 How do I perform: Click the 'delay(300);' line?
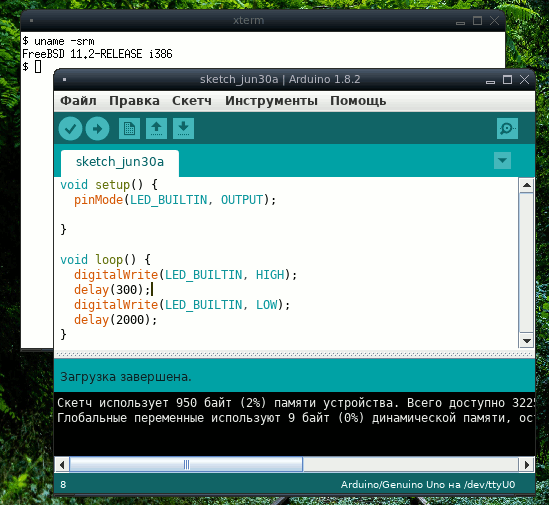(112, 290)
